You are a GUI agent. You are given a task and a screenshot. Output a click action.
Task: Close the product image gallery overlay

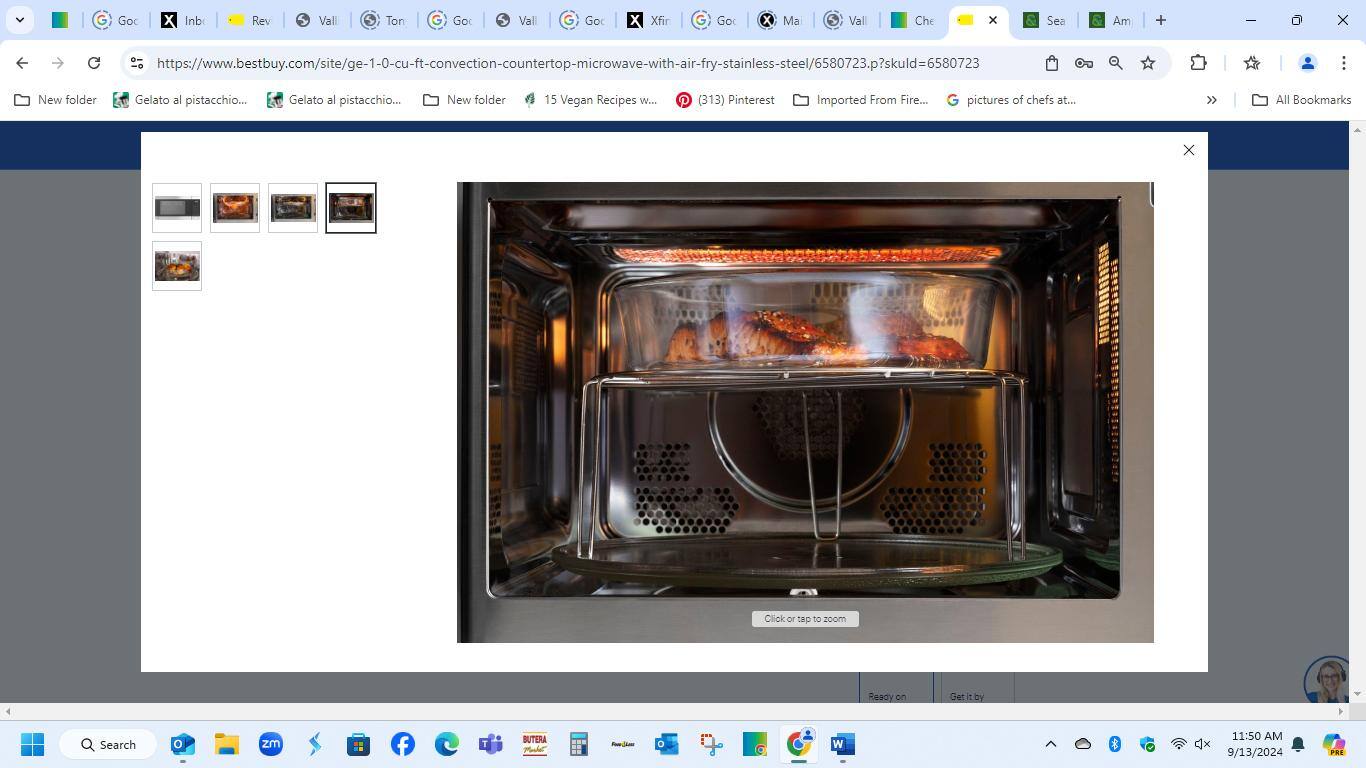click(x=1188, y=150)
